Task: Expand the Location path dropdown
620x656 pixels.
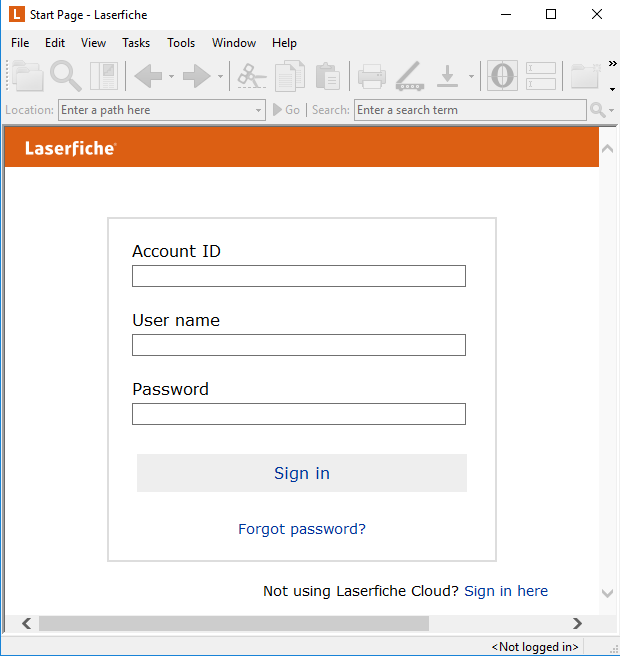Action: (x=259, y=110)
